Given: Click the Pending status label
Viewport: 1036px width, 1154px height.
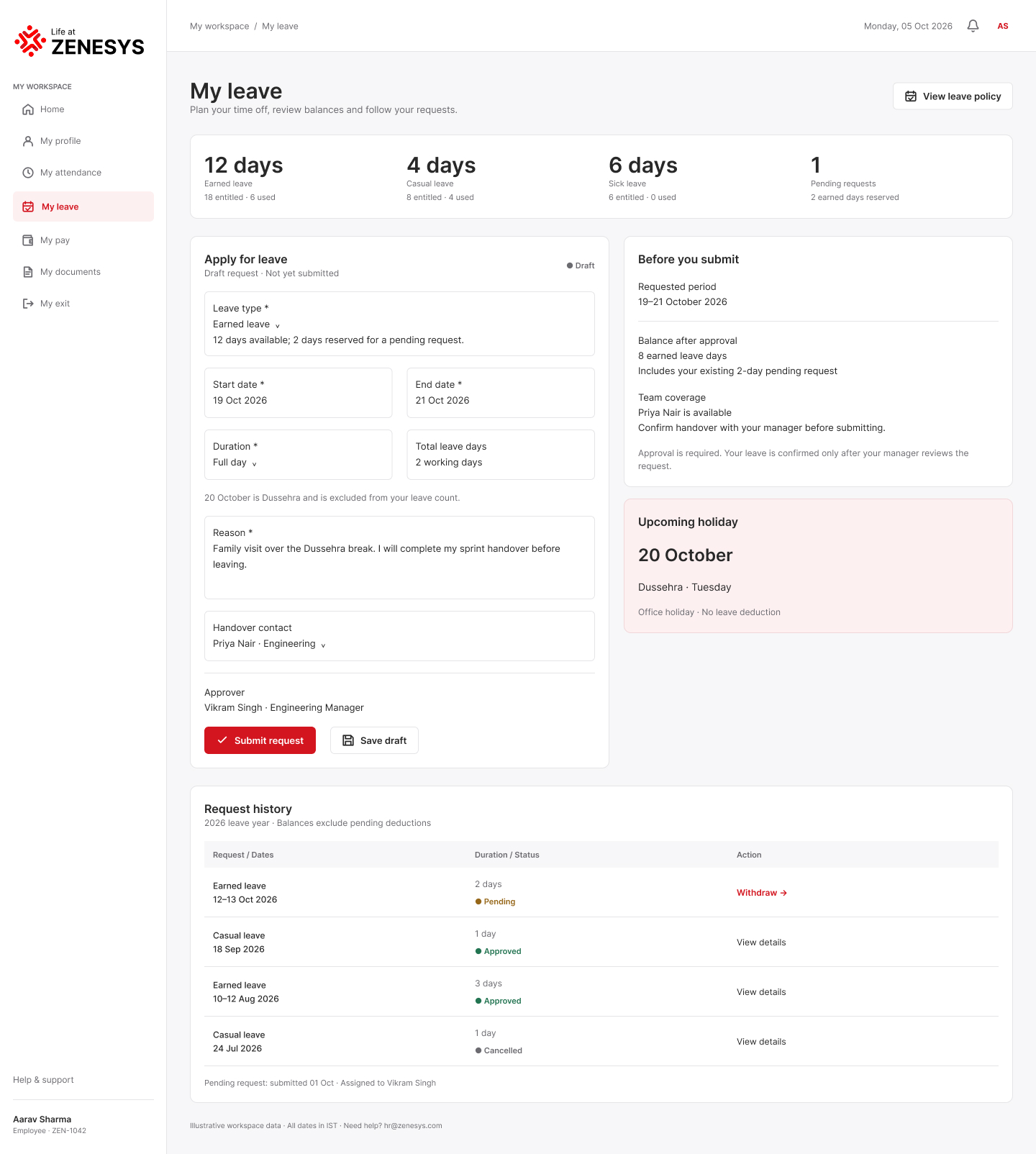Looking at the screenshot, I should click(x=495, y=901).
